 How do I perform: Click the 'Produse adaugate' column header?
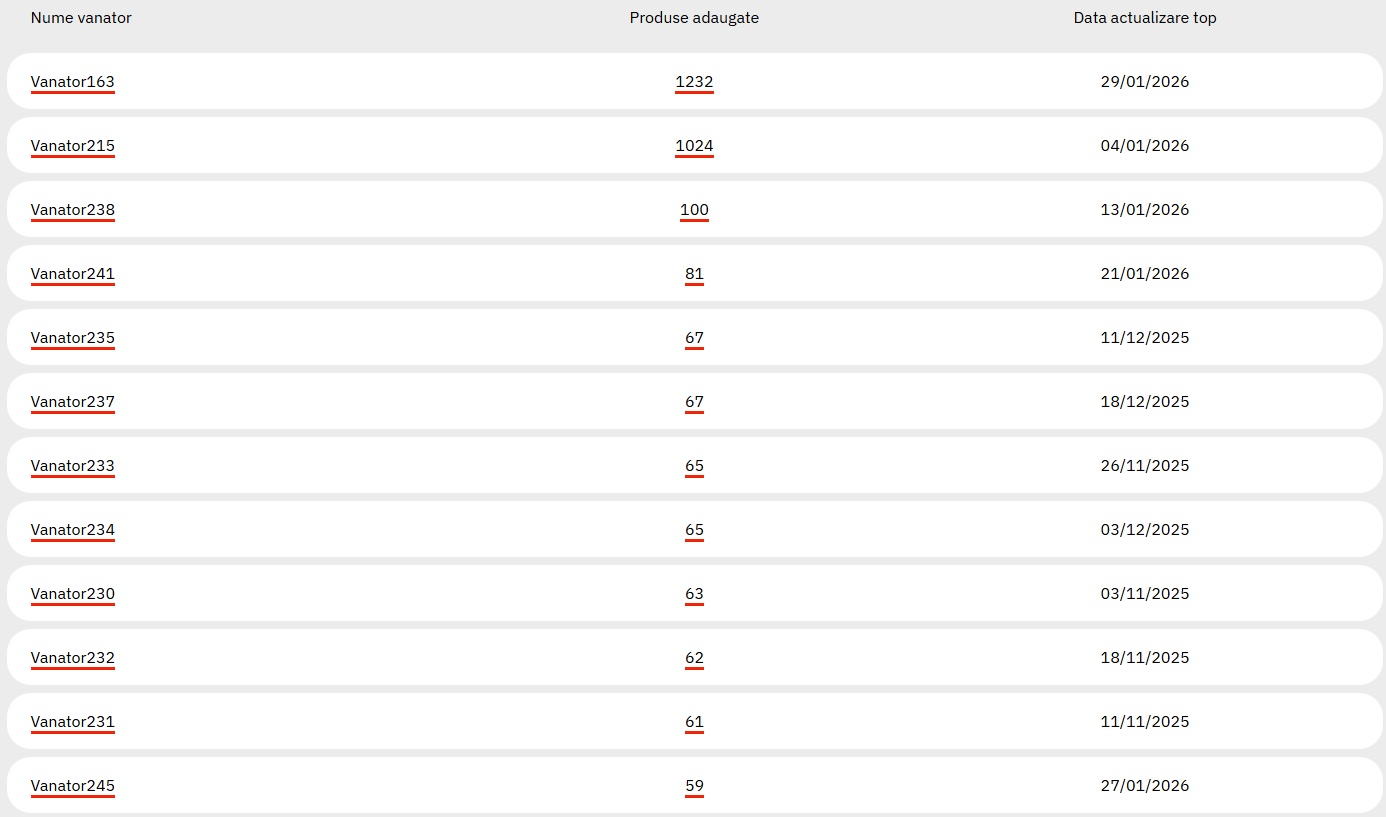694,18
